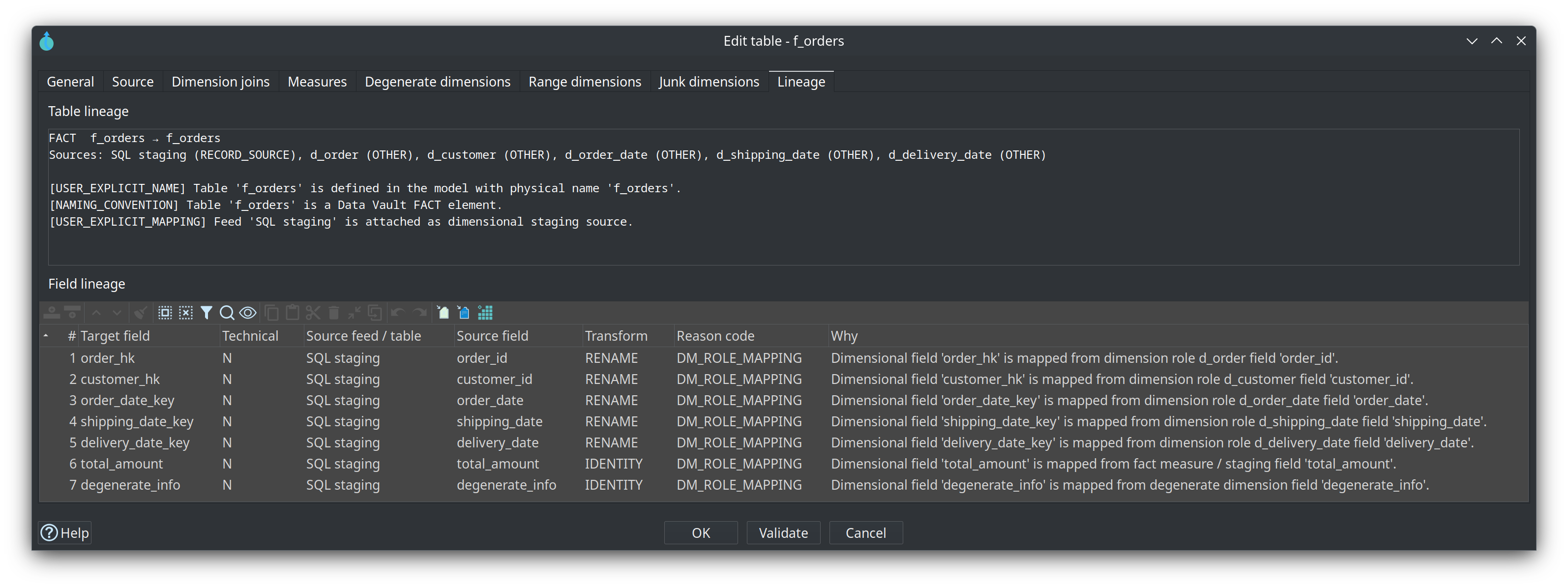Image resolution: width=1568 pixels, height=588 pixels.
Task: Open the Degenerate dimensions tab
Action: pyautogui.click(x=438, y=82)
